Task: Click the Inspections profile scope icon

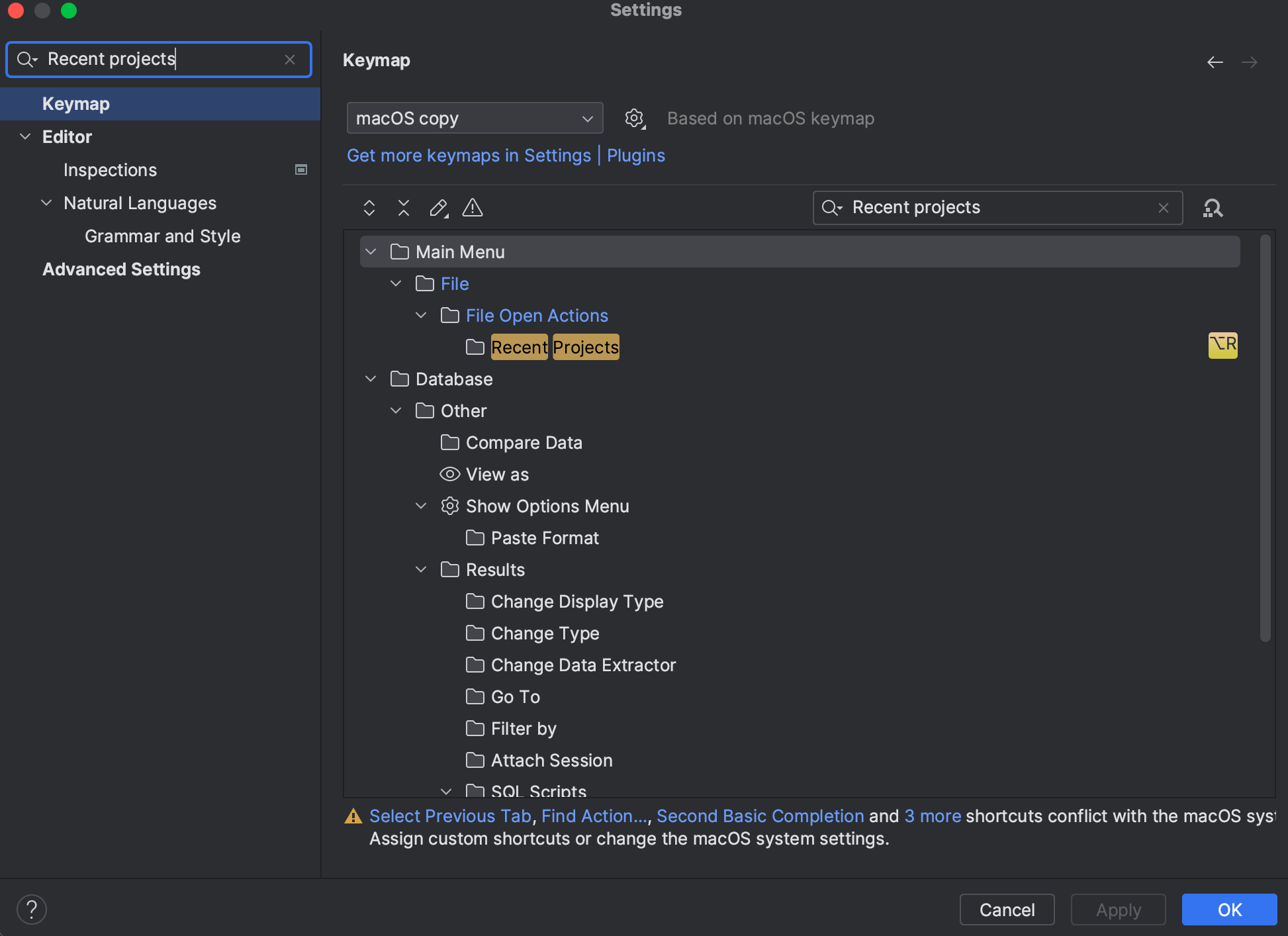Action: point(301,170)
